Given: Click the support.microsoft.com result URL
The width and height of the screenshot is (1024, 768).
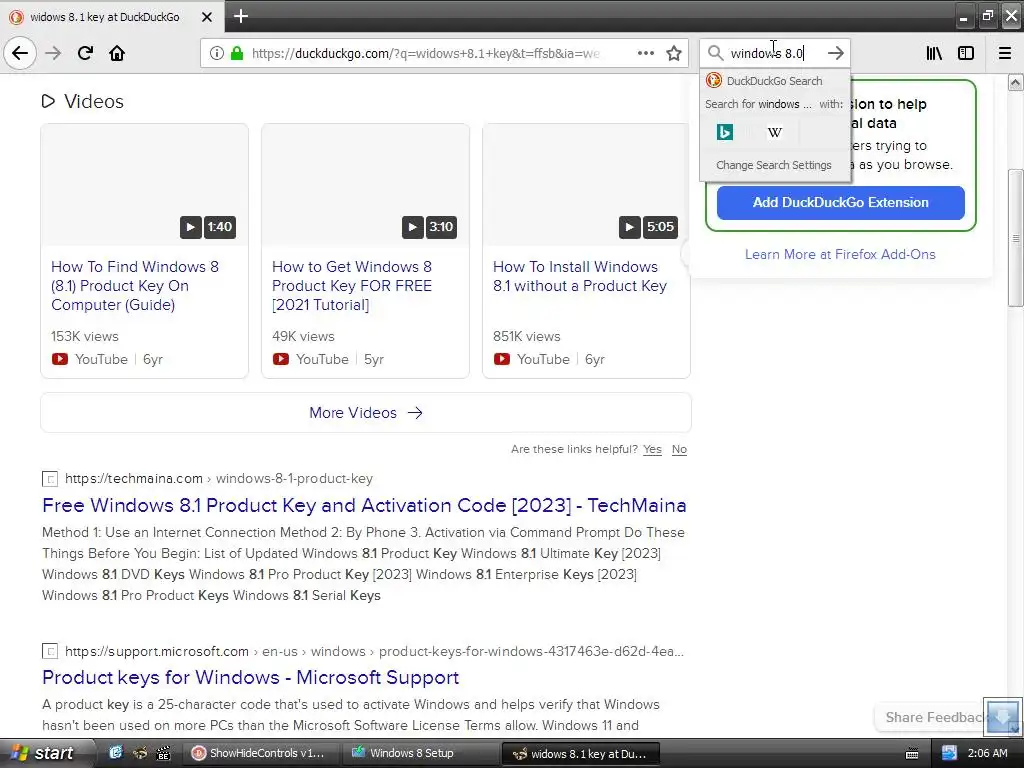Looking at the screenshot, I should pos(374,652).
